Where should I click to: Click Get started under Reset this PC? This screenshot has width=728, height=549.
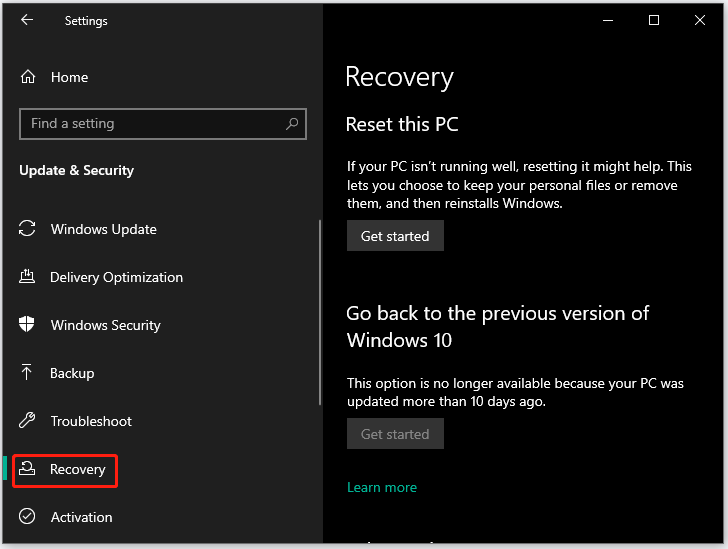point(395,236)
